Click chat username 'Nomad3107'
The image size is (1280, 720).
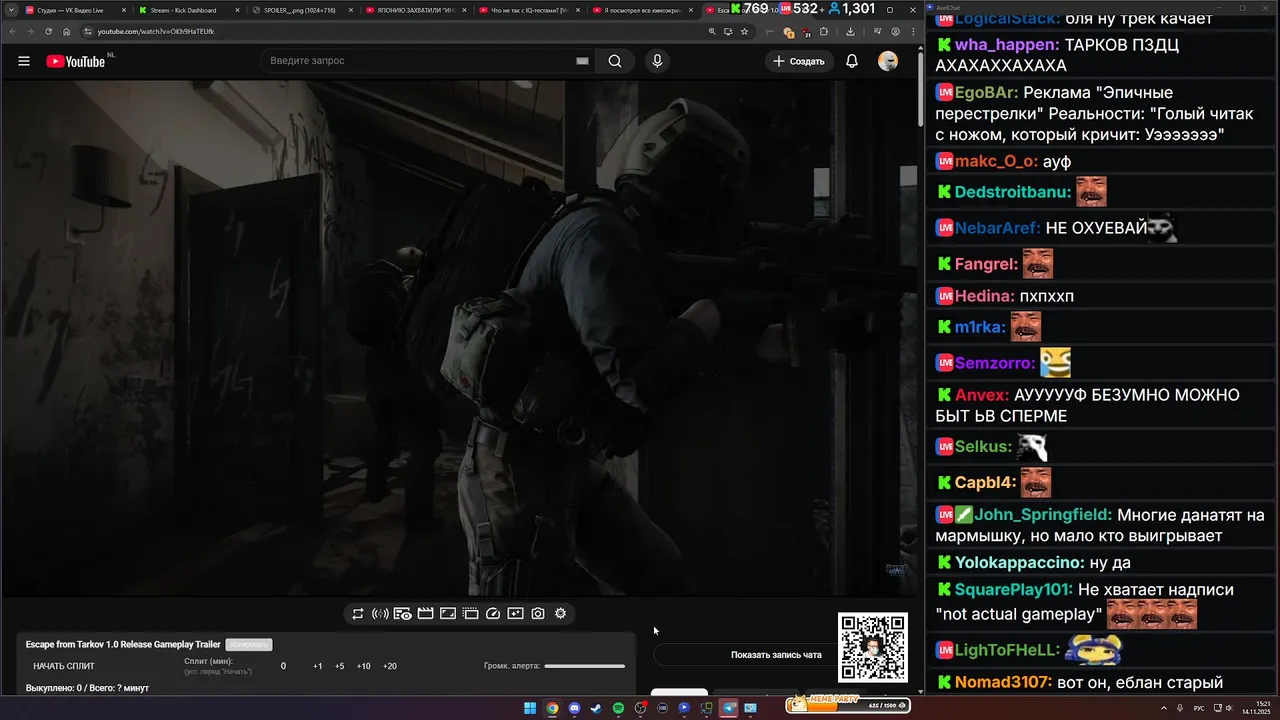[x=1004, y=683]
